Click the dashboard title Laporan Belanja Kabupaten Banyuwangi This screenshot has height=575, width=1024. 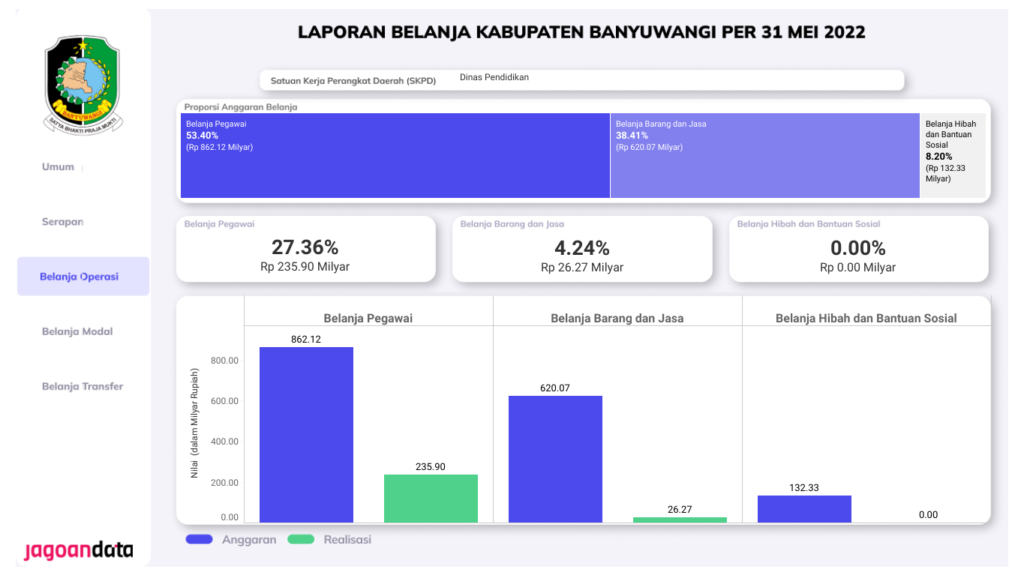pos(581,32)
